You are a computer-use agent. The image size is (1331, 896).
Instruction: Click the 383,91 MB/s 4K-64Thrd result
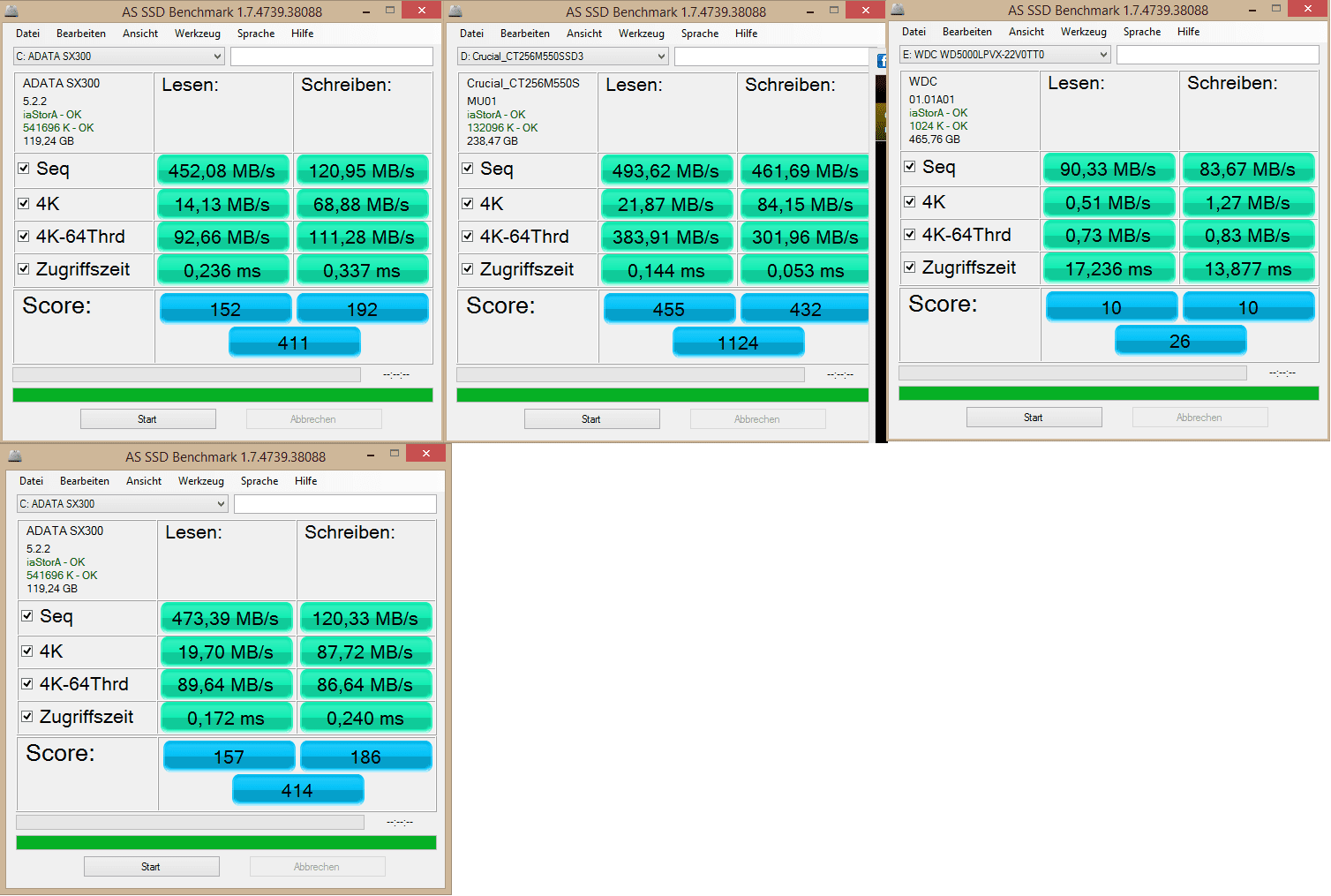click(x=666, y=237)
